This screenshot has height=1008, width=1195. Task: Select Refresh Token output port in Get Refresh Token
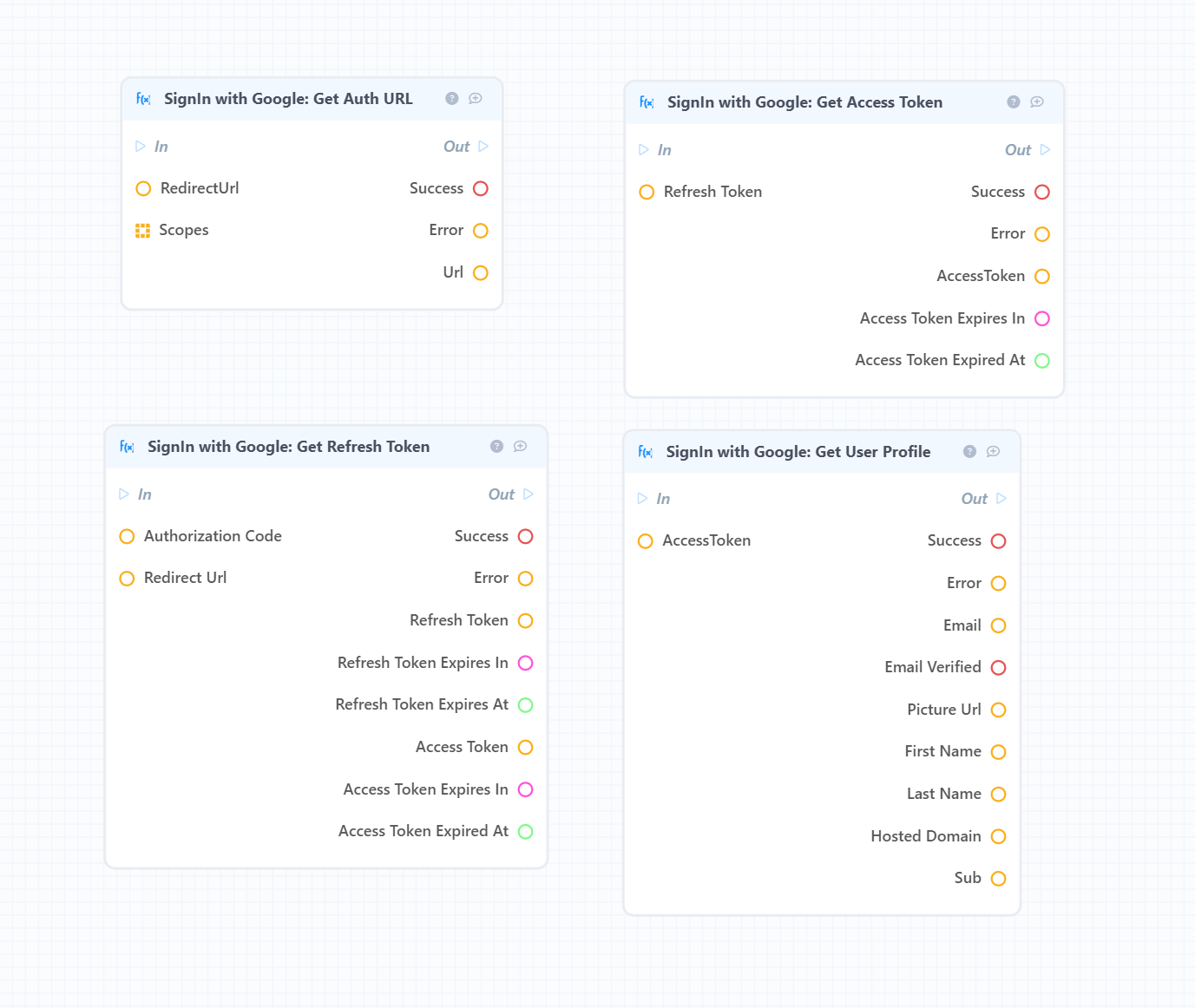(525, 621)
